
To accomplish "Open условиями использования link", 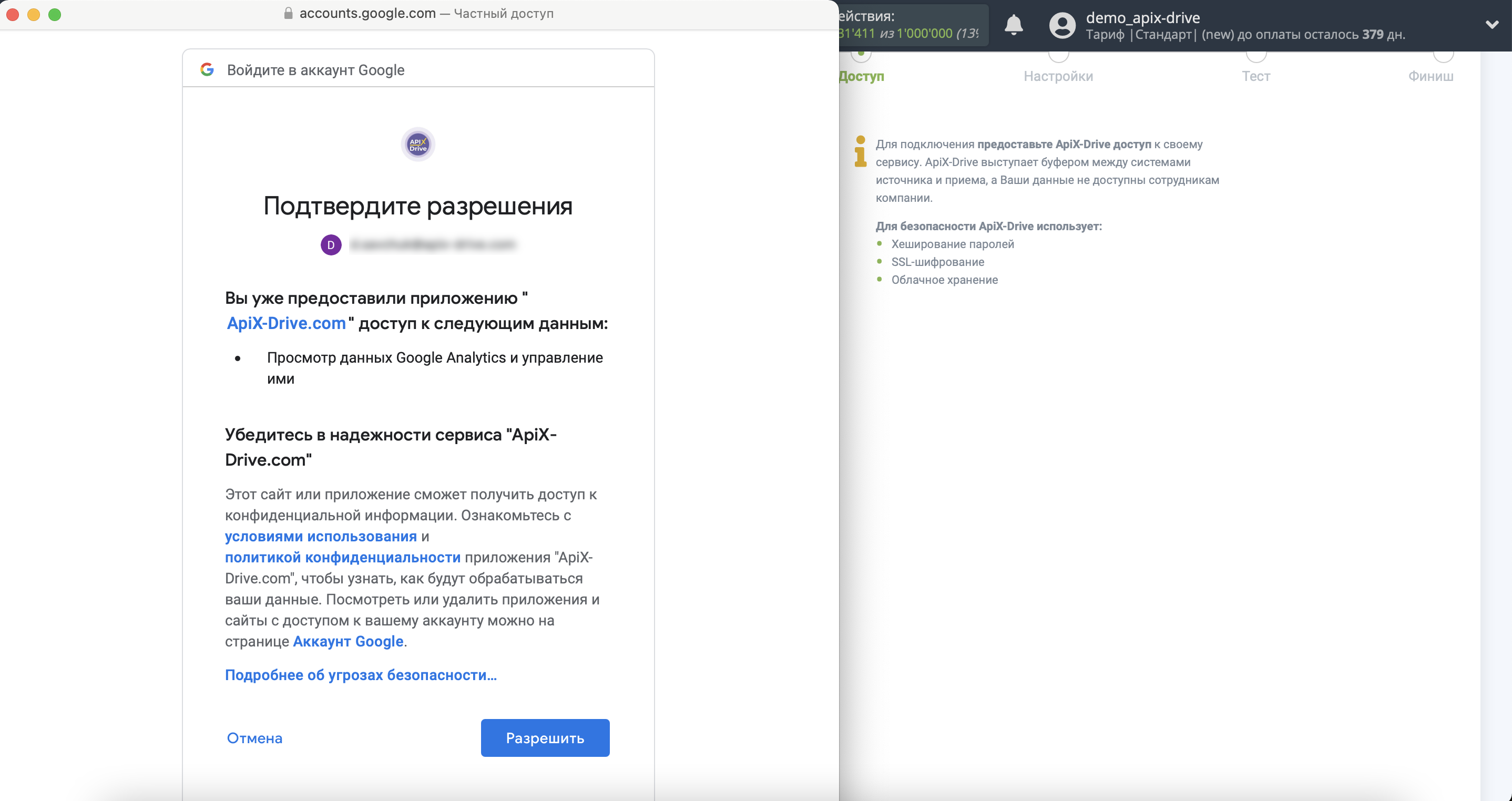I will click(321, 536).
